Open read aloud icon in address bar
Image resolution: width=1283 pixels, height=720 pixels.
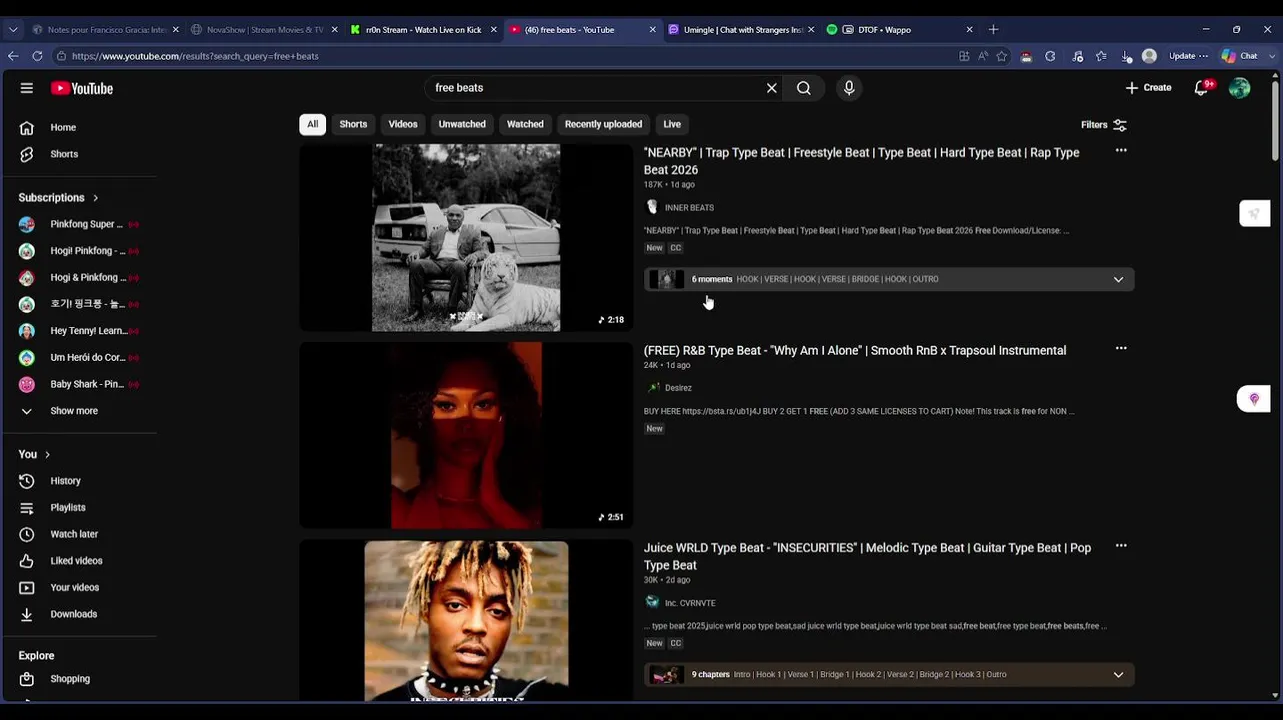pyautogui.click(x=983, y=56)
